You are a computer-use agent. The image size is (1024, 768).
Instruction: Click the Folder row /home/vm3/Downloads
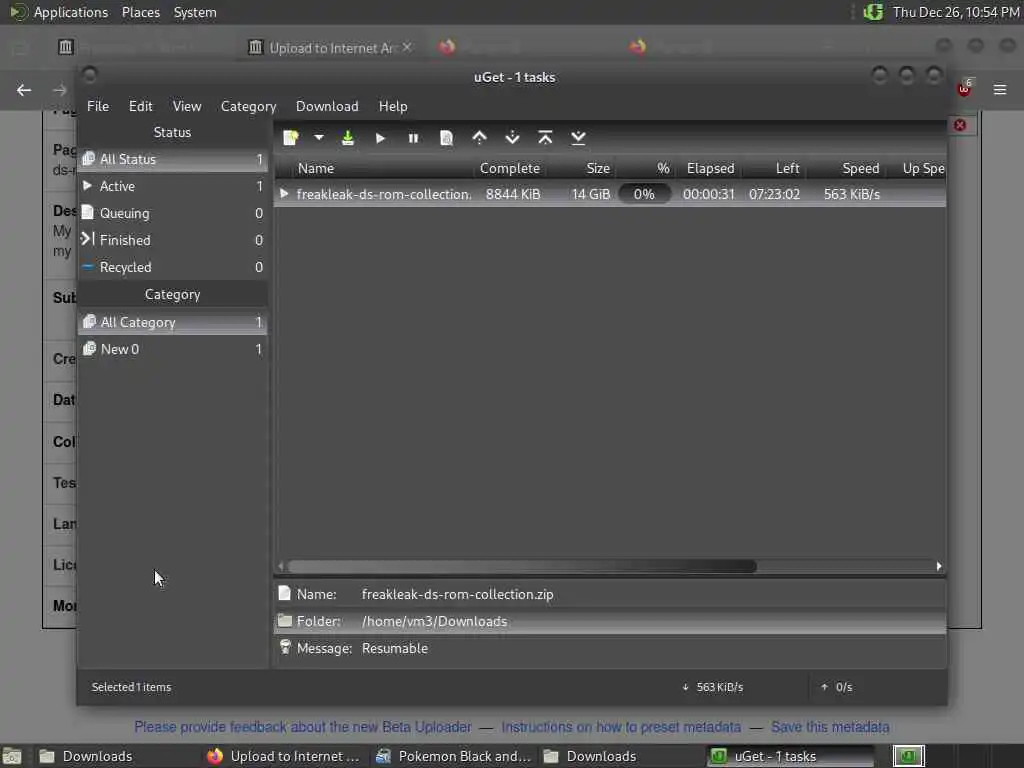(x=610, y=621)
